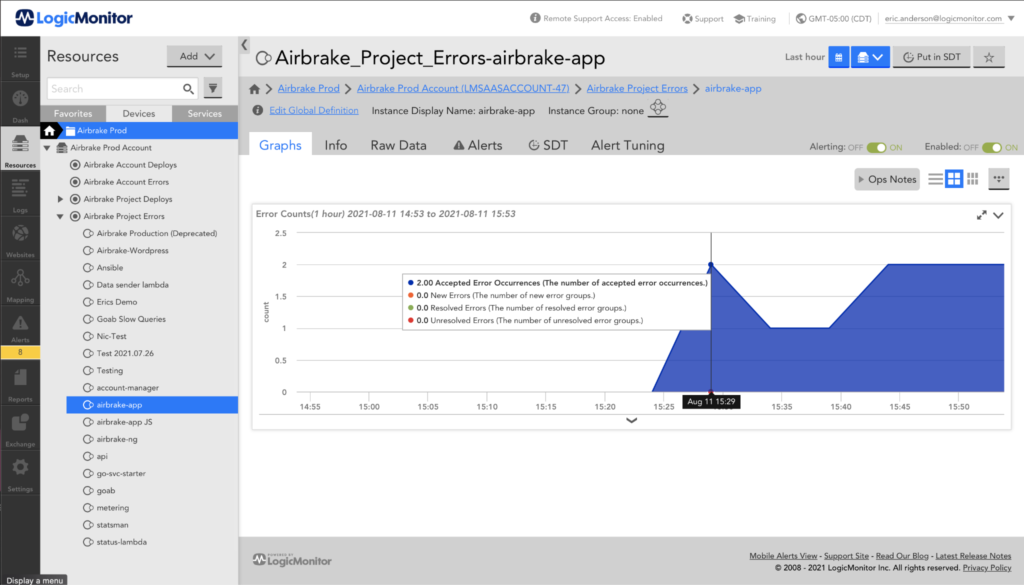Select the two-column grid layout icon
1024x585 pixels.
[954, 179]
